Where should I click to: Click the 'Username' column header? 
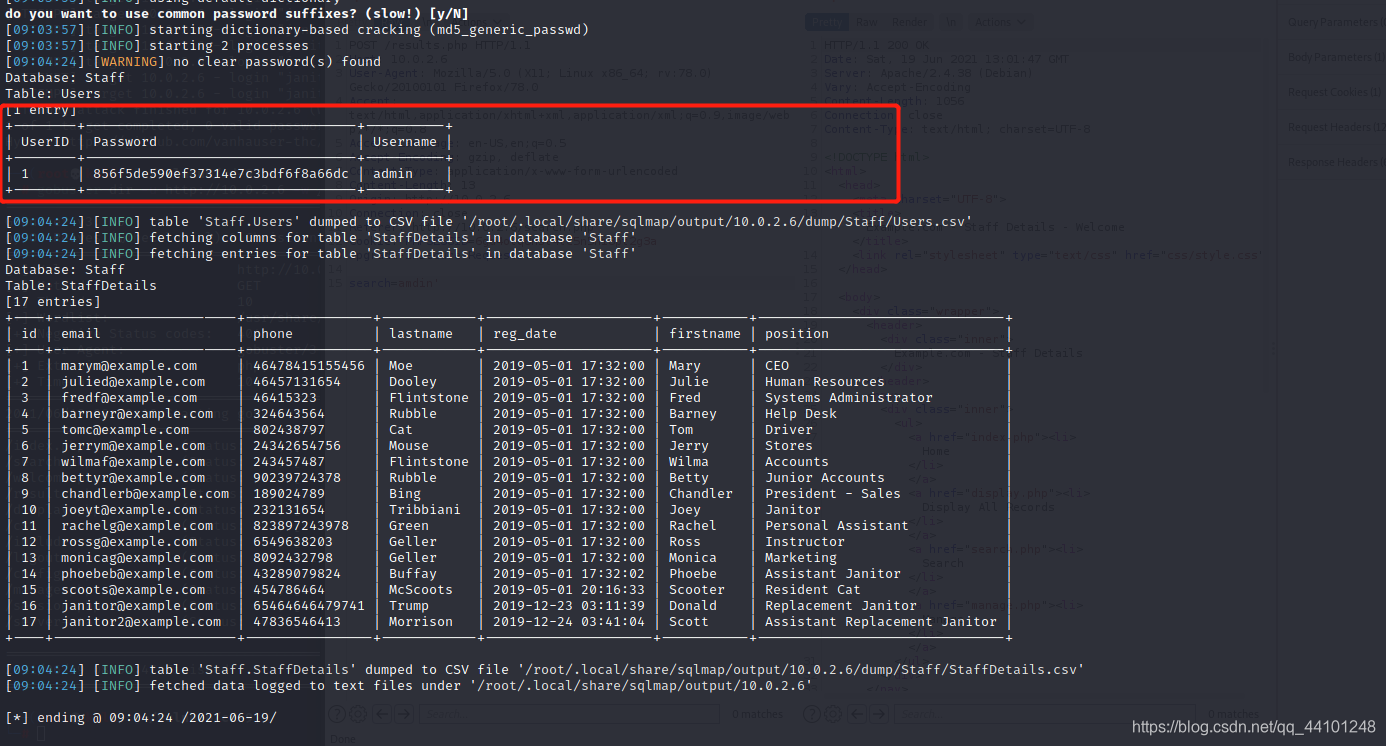pos(405,142)
